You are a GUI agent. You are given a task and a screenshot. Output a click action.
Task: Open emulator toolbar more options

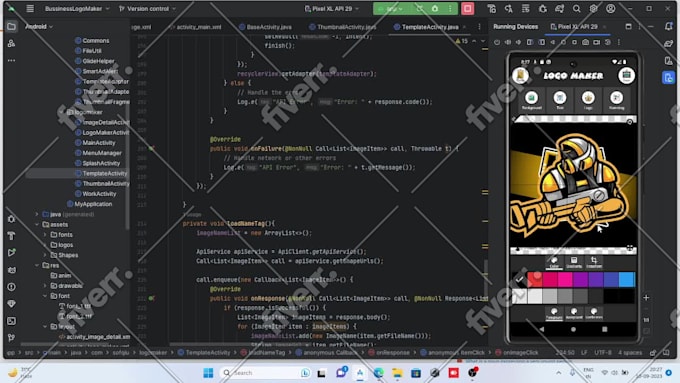(x=619, y=43)
